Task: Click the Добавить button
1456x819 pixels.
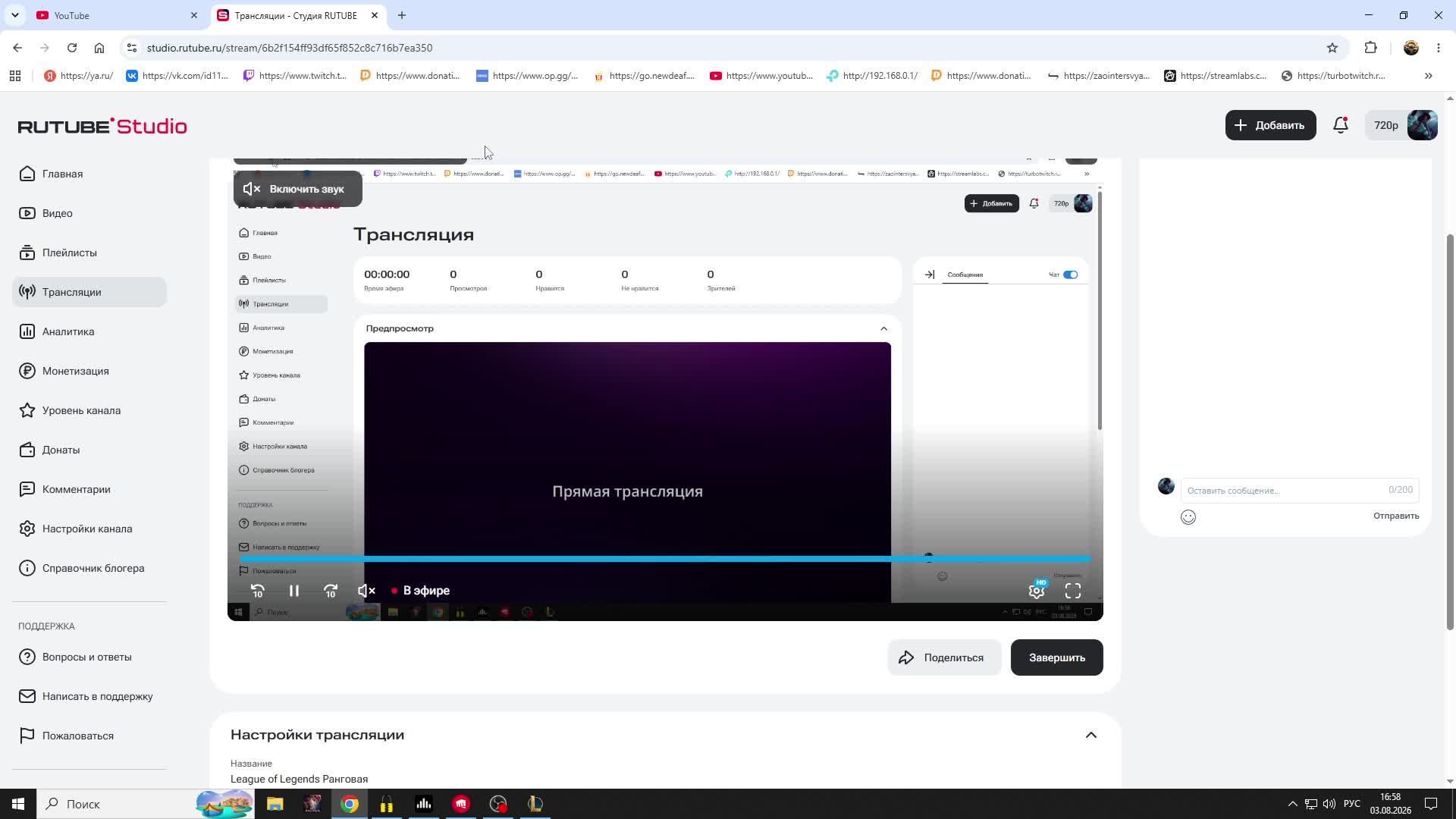Action: tap(1270, 125)
